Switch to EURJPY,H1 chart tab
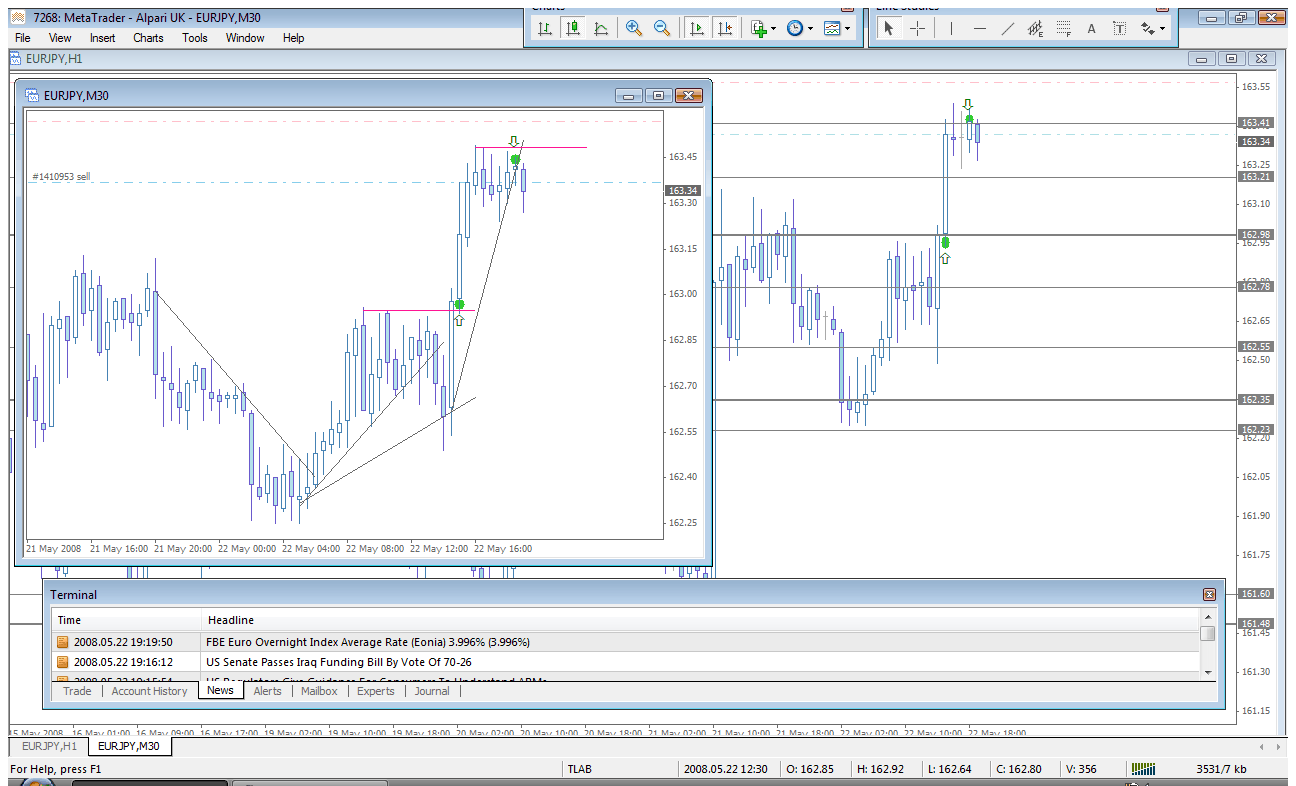Viewport: 1296px width, 786px height. pos(49,746)
